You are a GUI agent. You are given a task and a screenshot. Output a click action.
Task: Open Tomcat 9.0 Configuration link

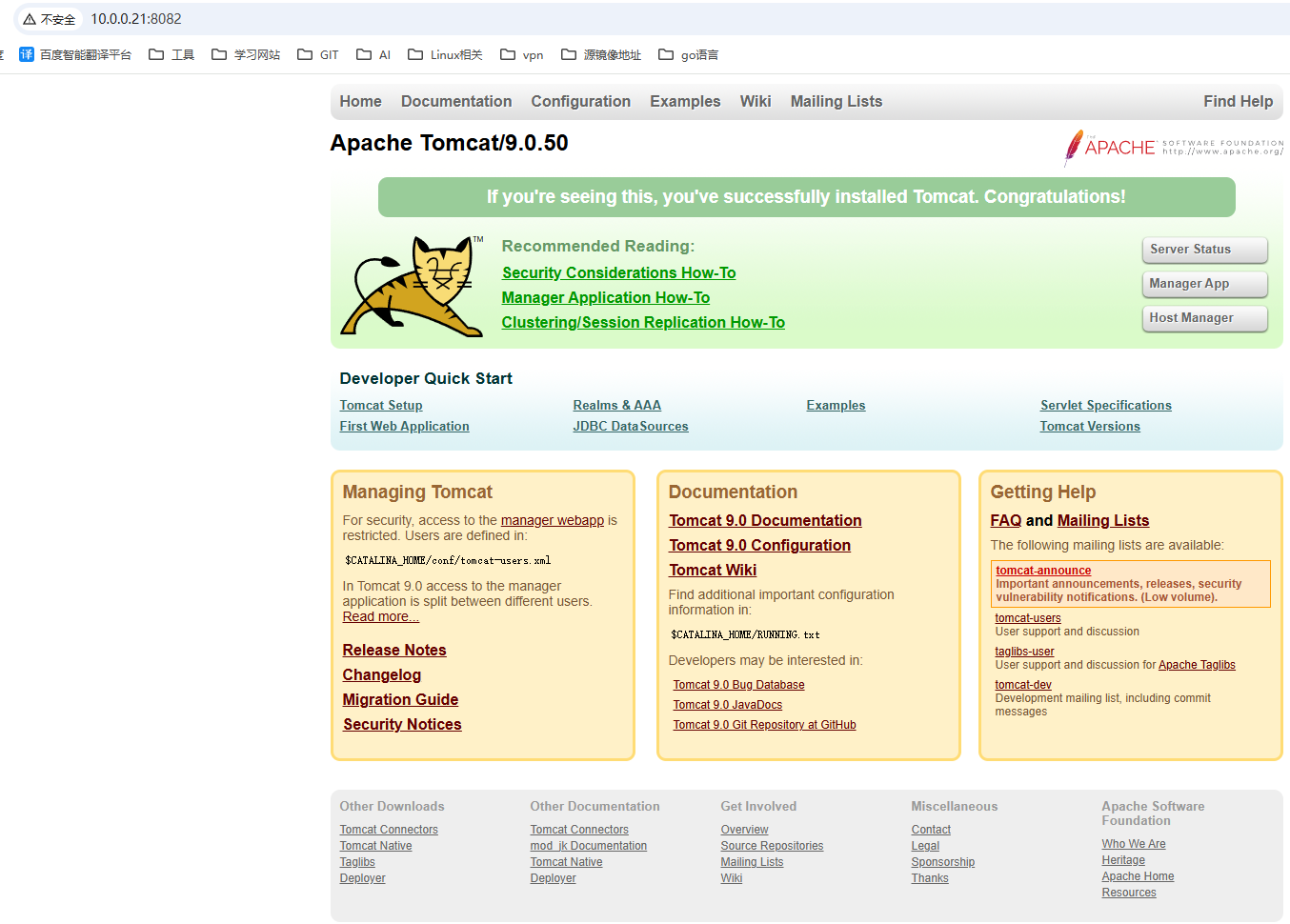759,546
